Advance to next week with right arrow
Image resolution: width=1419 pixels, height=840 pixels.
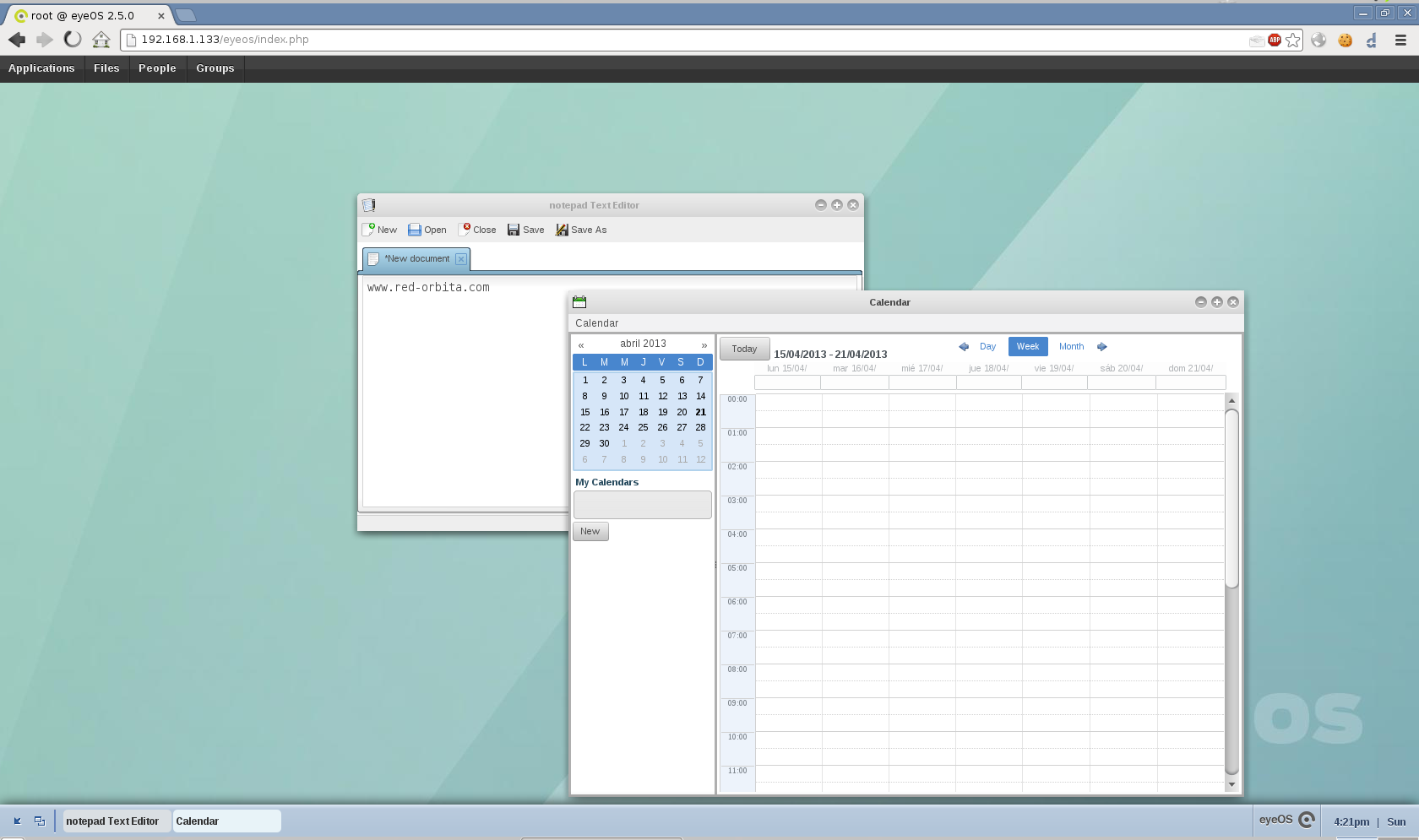(x=1102, y=347)
